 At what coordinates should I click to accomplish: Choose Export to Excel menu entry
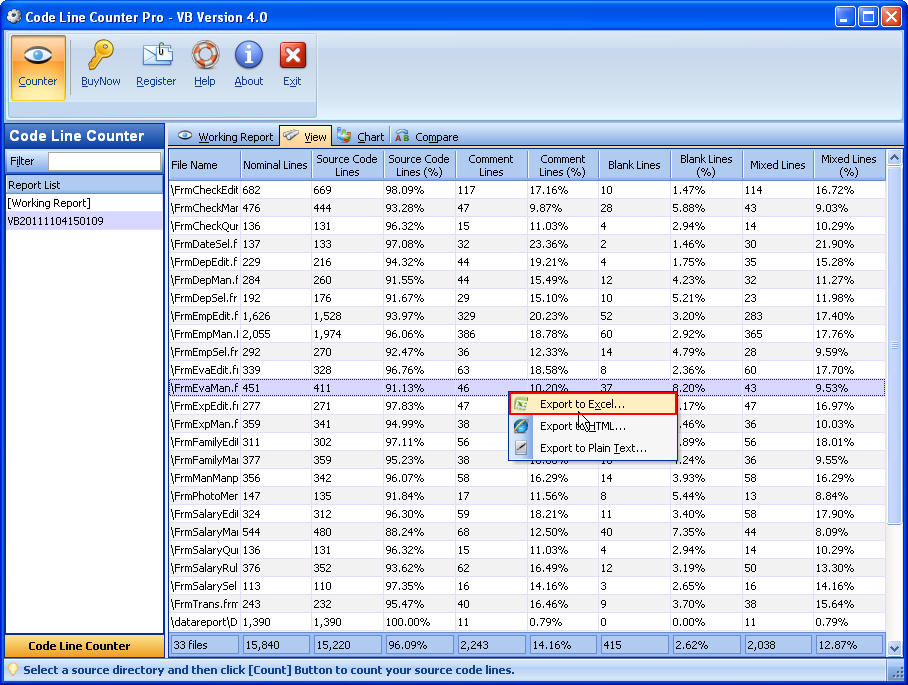pyautogui.click(x=592, y=404)
